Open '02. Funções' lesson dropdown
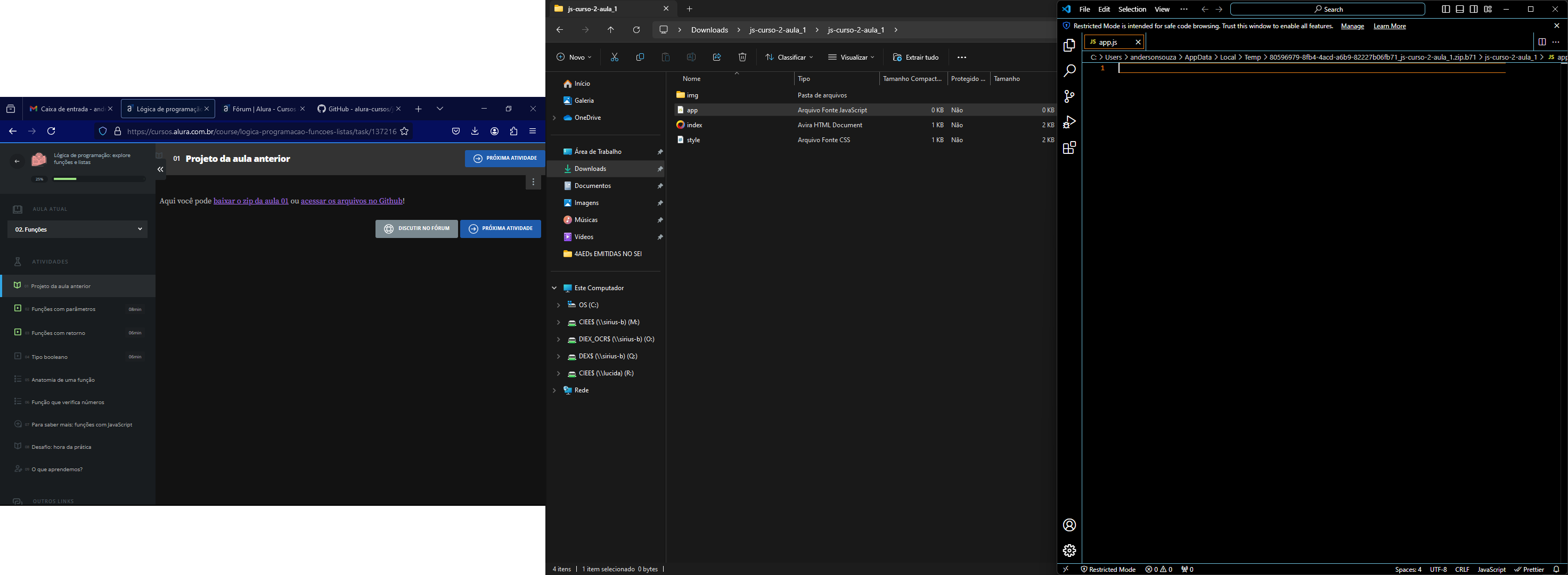This screenshot has height=575, width=1568. point(77,229)
